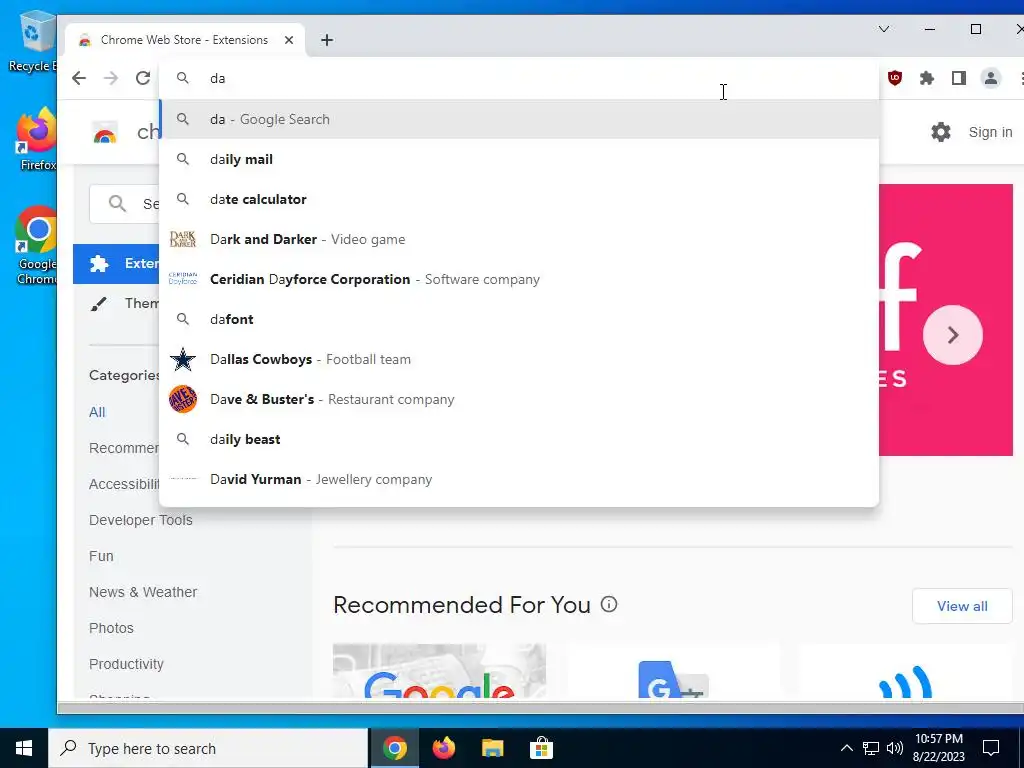Select Dave & Buster's restaurant suggestion
The height and width of the screenshot is (768, 1024).
coord(519,399)
